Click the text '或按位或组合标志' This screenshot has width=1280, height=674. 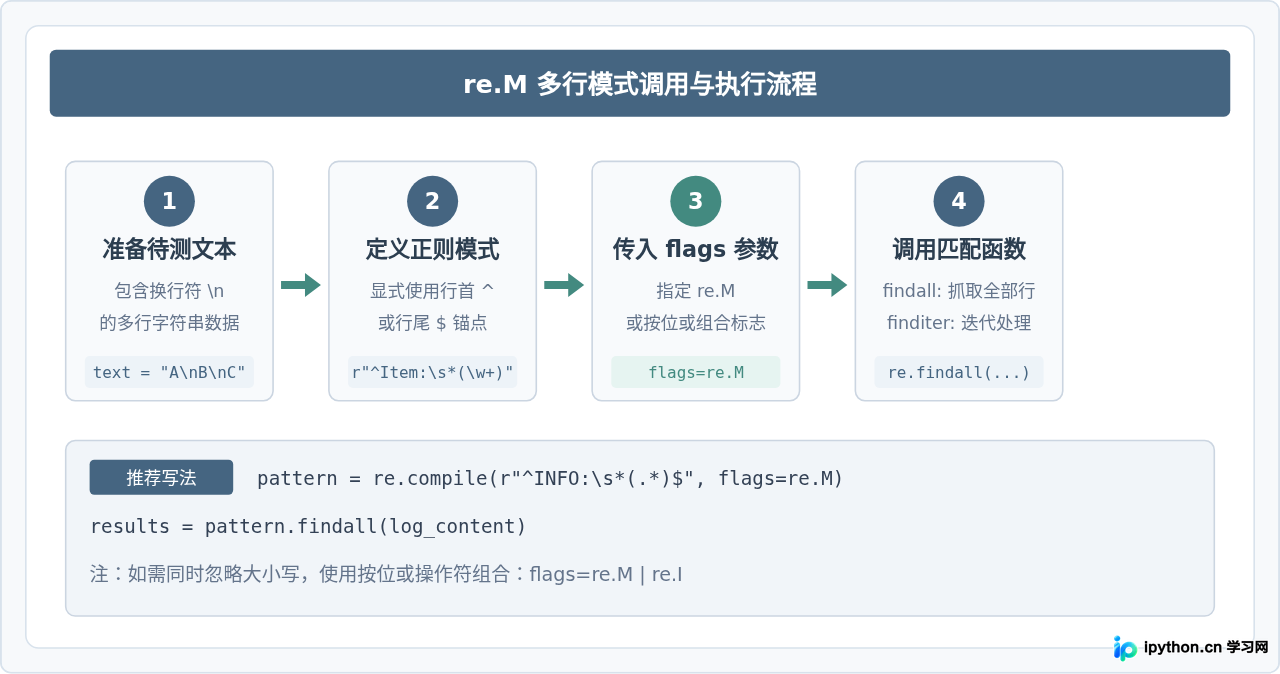696,323
